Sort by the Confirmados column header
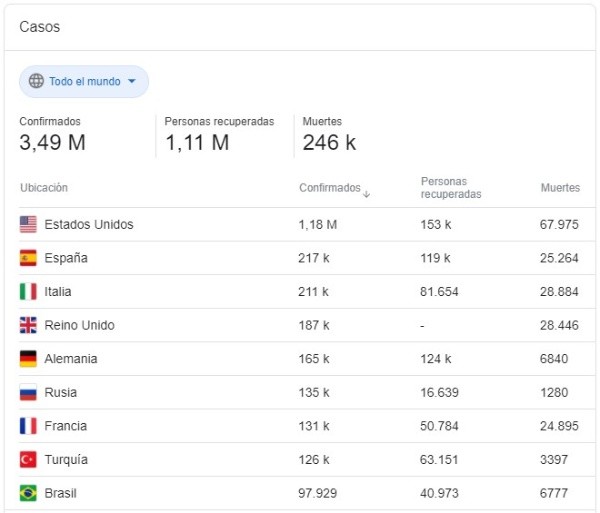600x513 pixels. tap(330, 188)
